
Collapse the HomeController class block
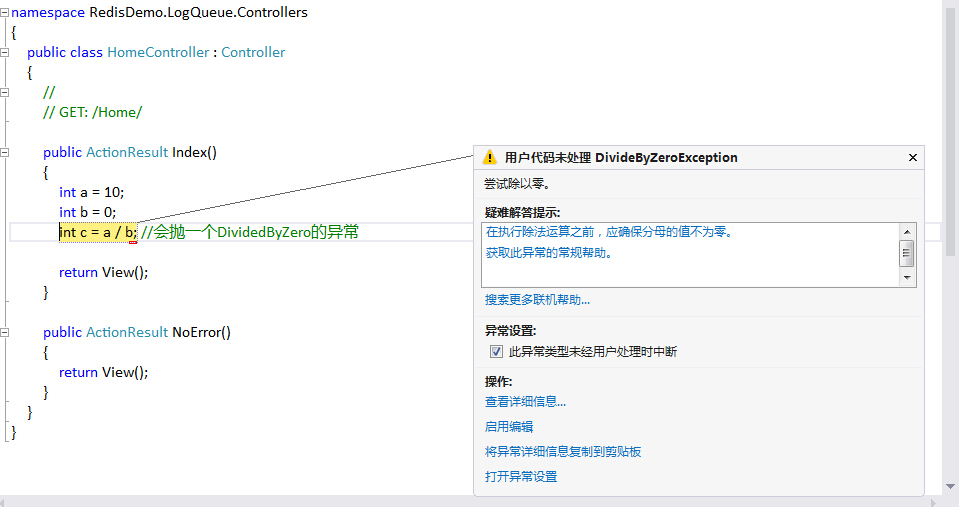(x=5, y=52)
